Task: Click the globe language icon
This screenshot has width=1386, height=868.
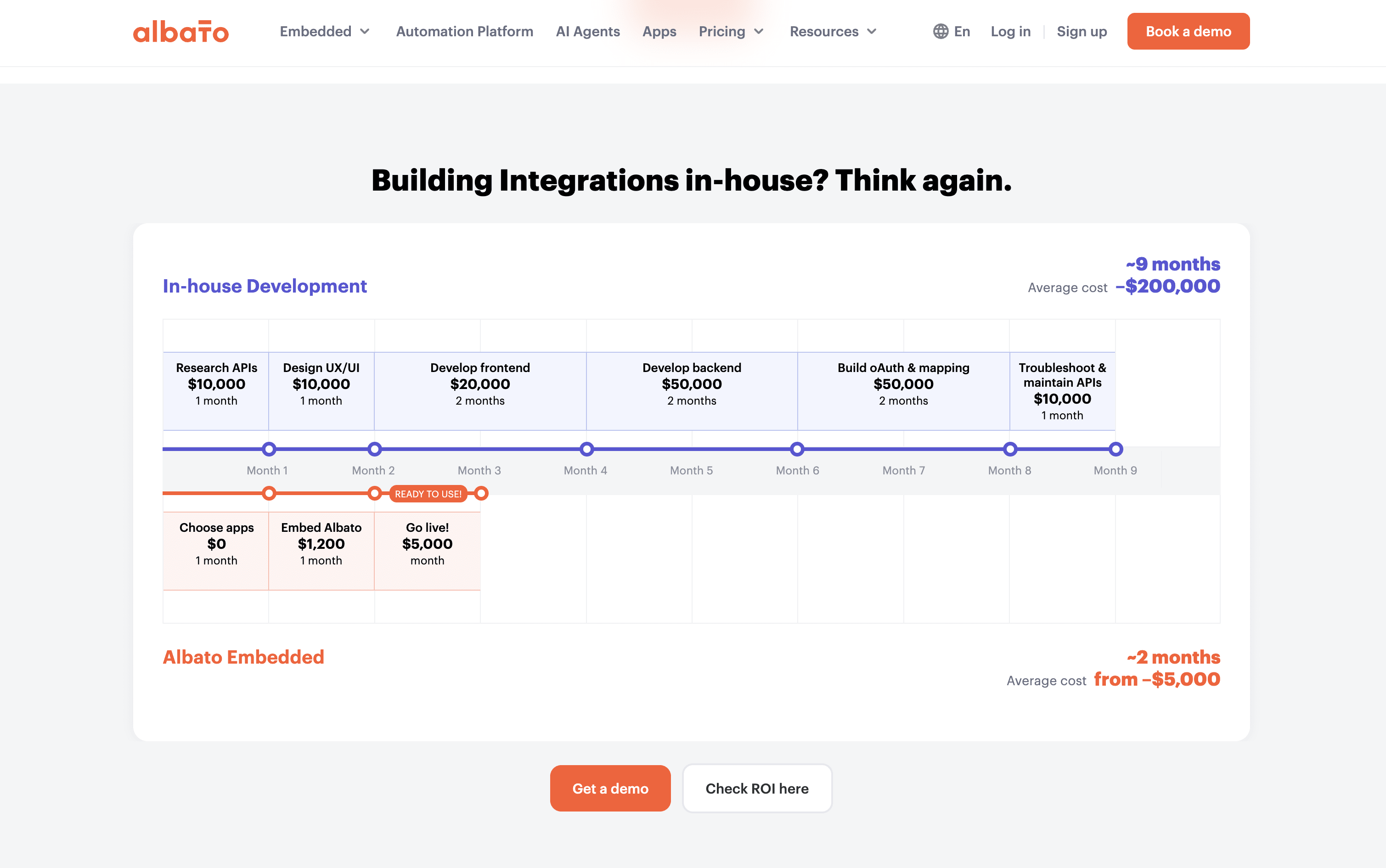Action: (x=941, y=31)
